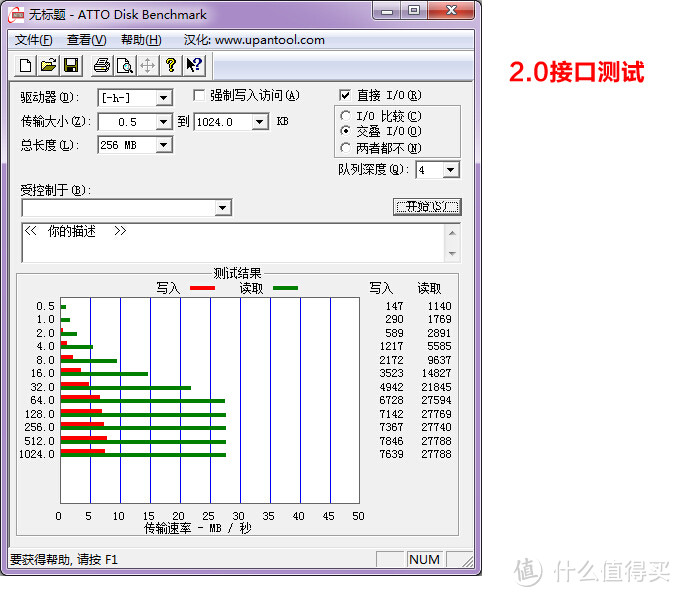The image size is (680, 597).
Task: Select I/O 比较 radio button
Action: point(345,116)
